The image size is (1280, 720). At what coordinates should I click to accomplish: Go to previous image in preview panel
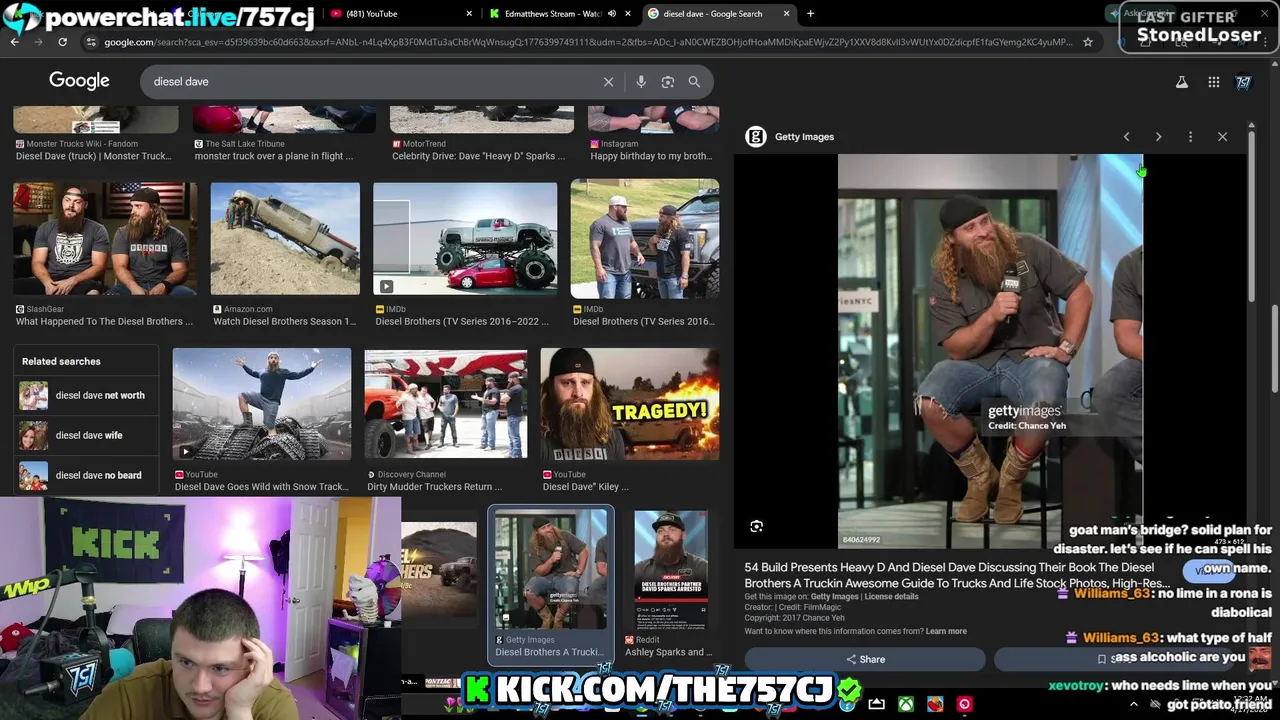coord(1126,137)
